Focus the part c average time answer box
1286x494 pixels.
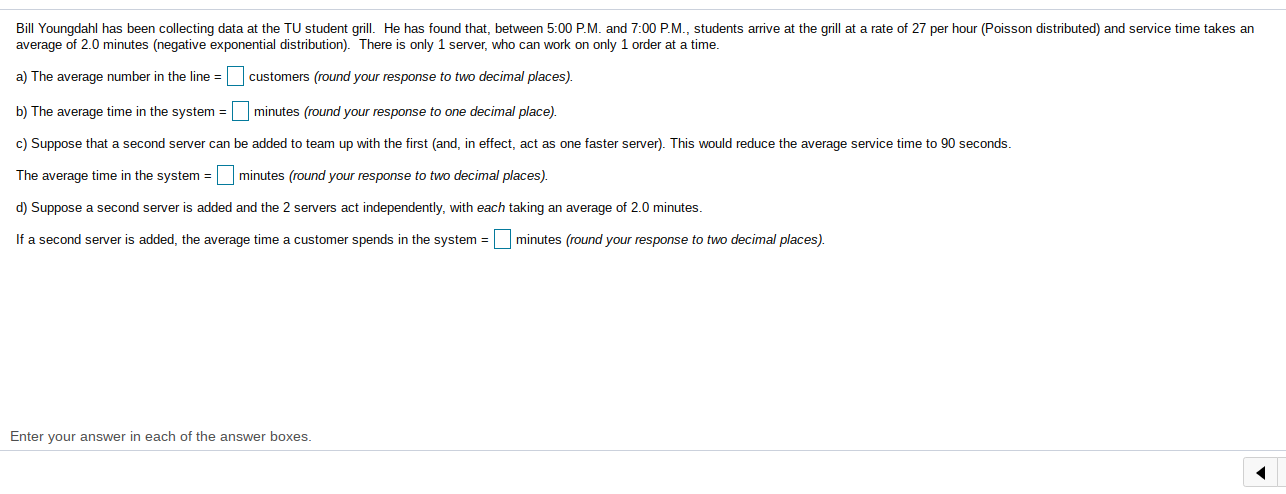[x=226, y=175]
